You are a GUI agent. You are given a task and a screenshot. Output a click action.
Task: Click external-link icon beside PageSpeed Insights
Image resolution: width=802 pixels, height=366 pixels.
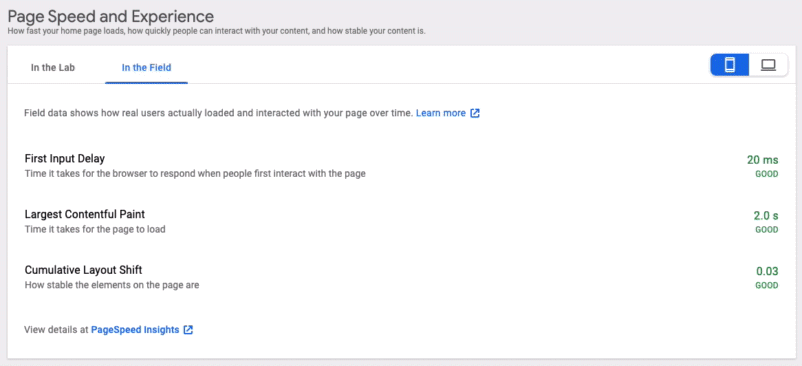pyautogui.click(x=188, y=330)
